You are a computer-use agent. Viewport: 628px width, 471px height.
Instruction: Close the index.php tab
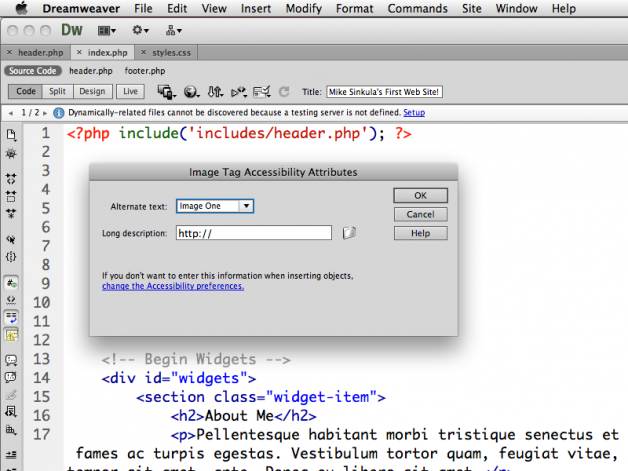point(79,52)
